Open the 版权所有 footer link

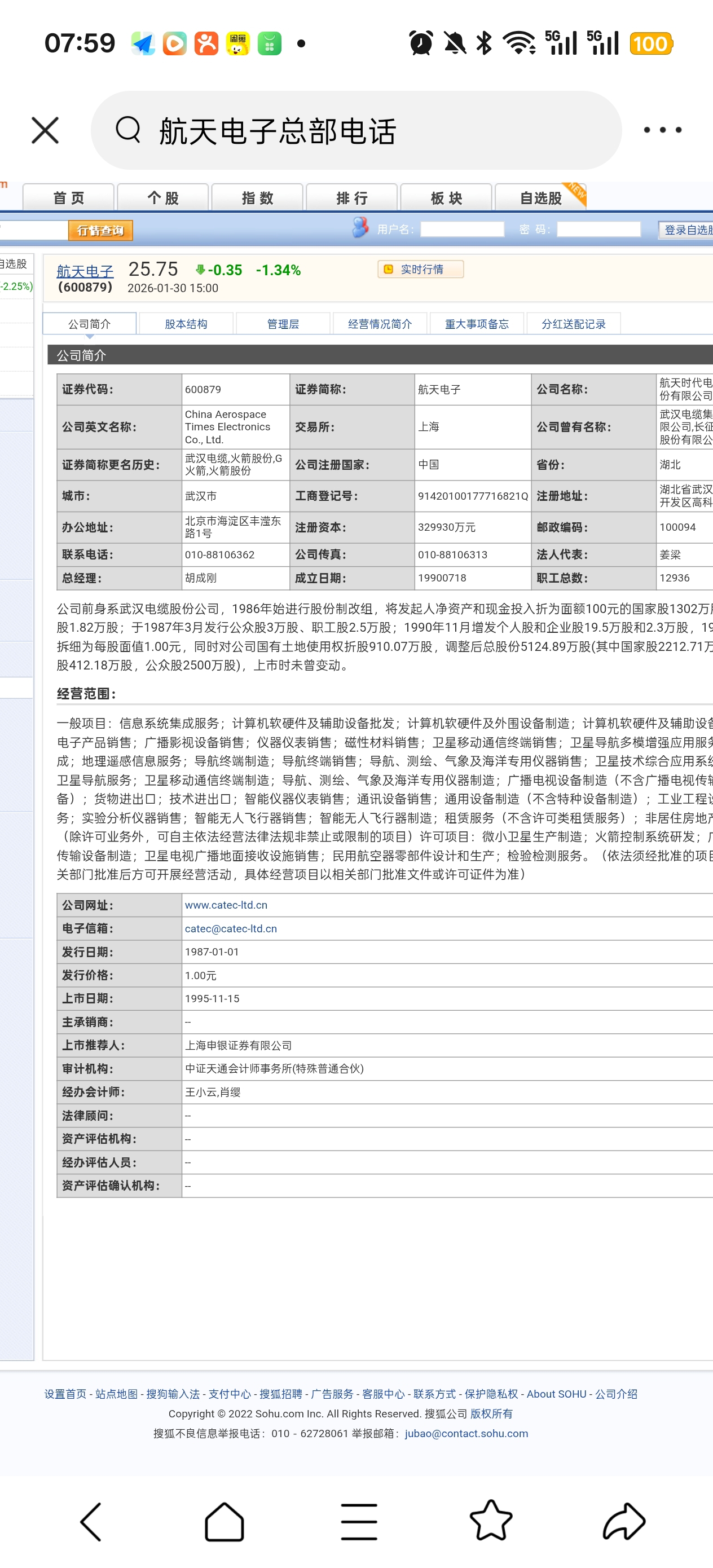pyautogui.click(x=491, y=1413)
